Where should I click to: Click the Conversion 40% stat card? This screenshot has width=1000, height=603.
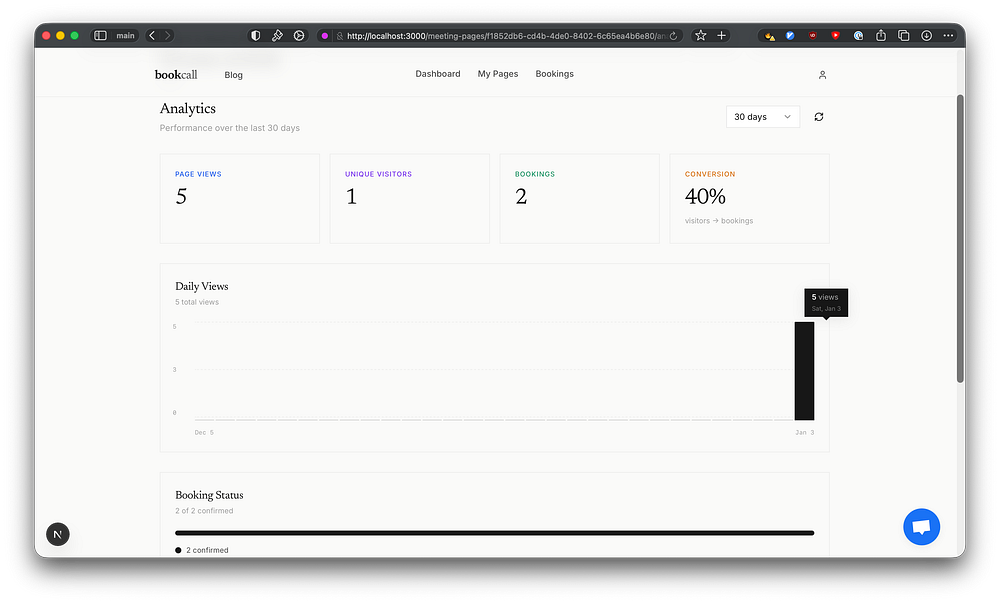click(749, 198)
